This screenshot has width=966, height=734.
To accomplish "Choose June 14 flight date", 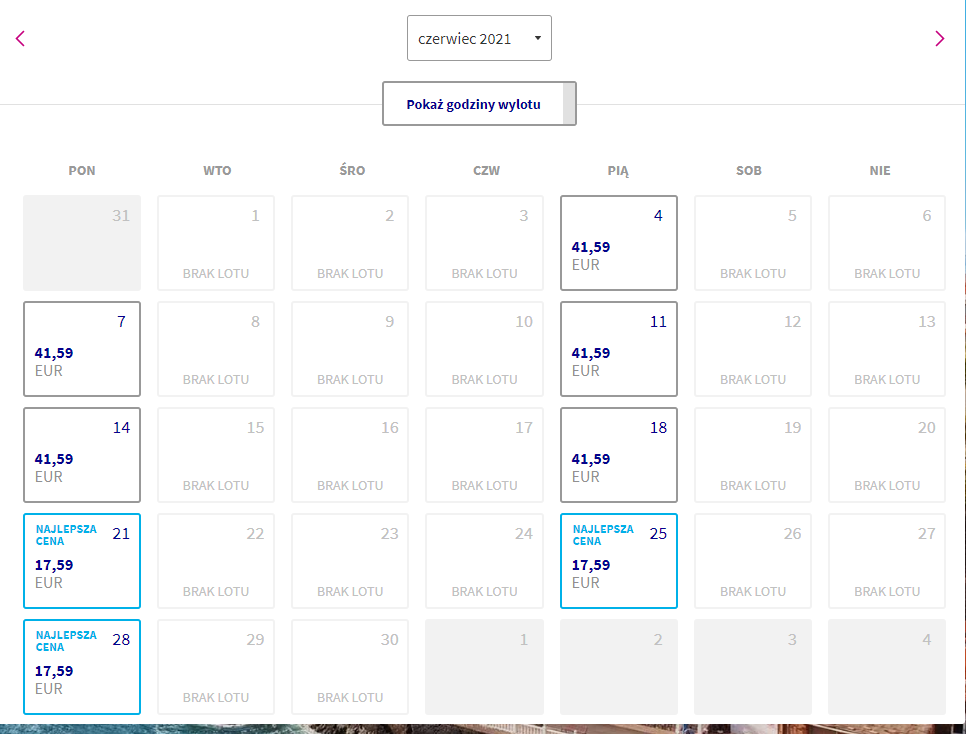I will point(82,455).
